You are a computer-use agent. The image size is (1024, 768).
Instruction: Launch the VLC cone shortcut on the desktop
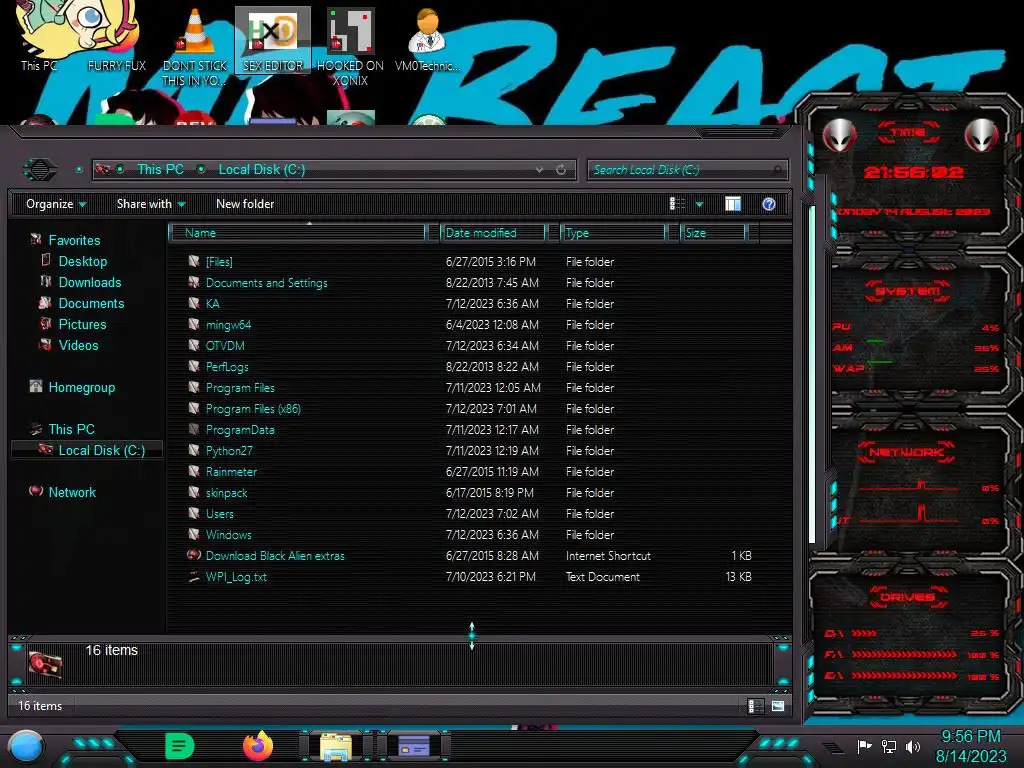pos(195,47)
